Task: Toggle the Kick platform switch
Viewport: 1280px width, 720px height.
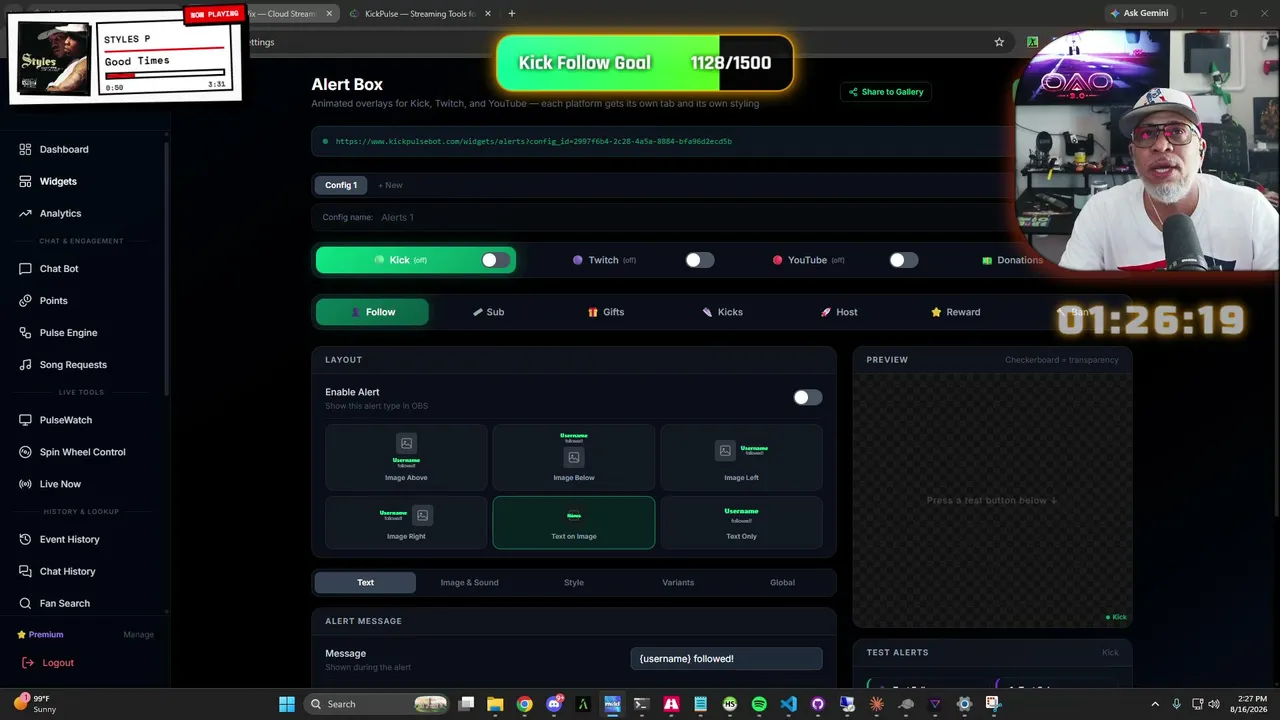Action: [x=496, y=260]
